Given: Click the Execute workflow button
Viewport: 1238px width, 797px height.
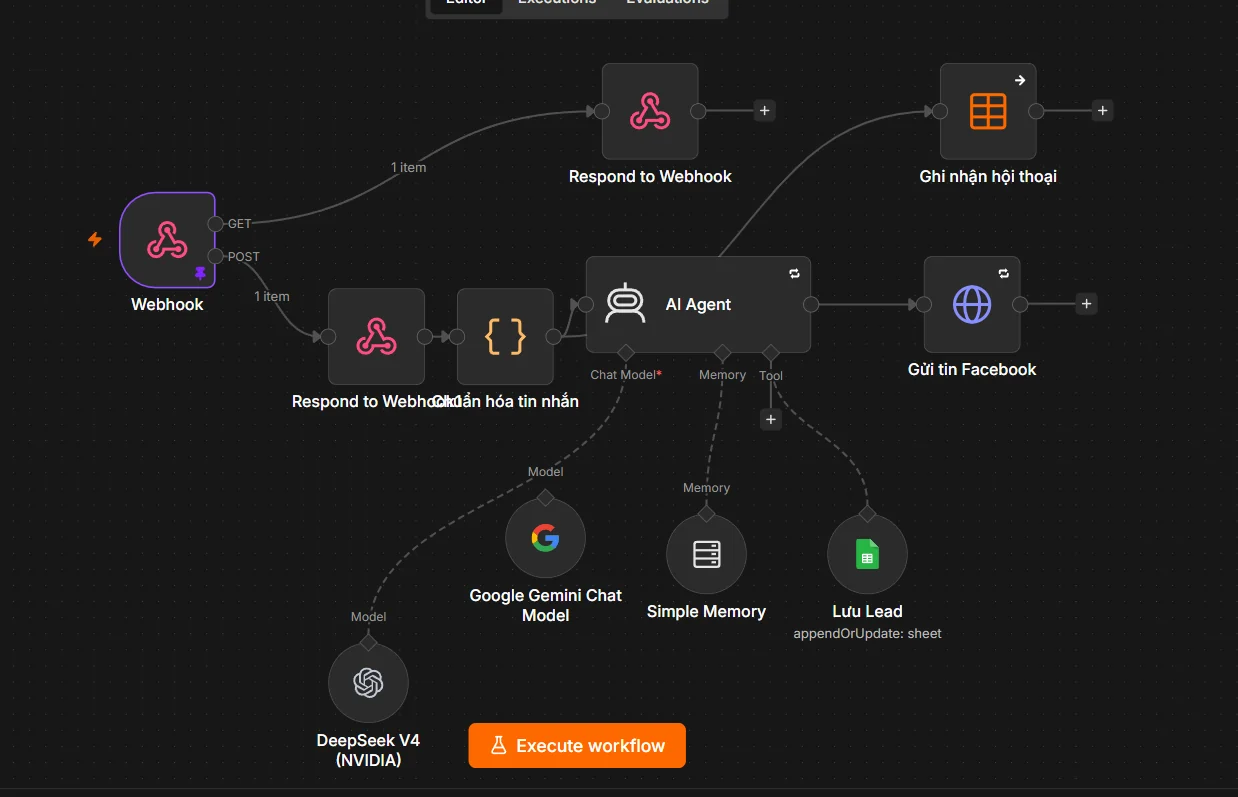Looking at the screenshot, I should coord(577,746).
